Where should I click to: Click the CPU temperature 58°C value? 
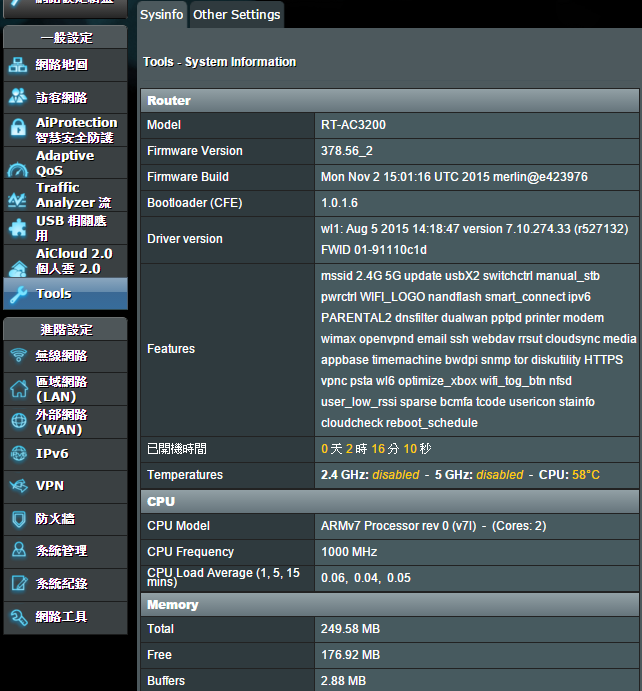(586, 475)
